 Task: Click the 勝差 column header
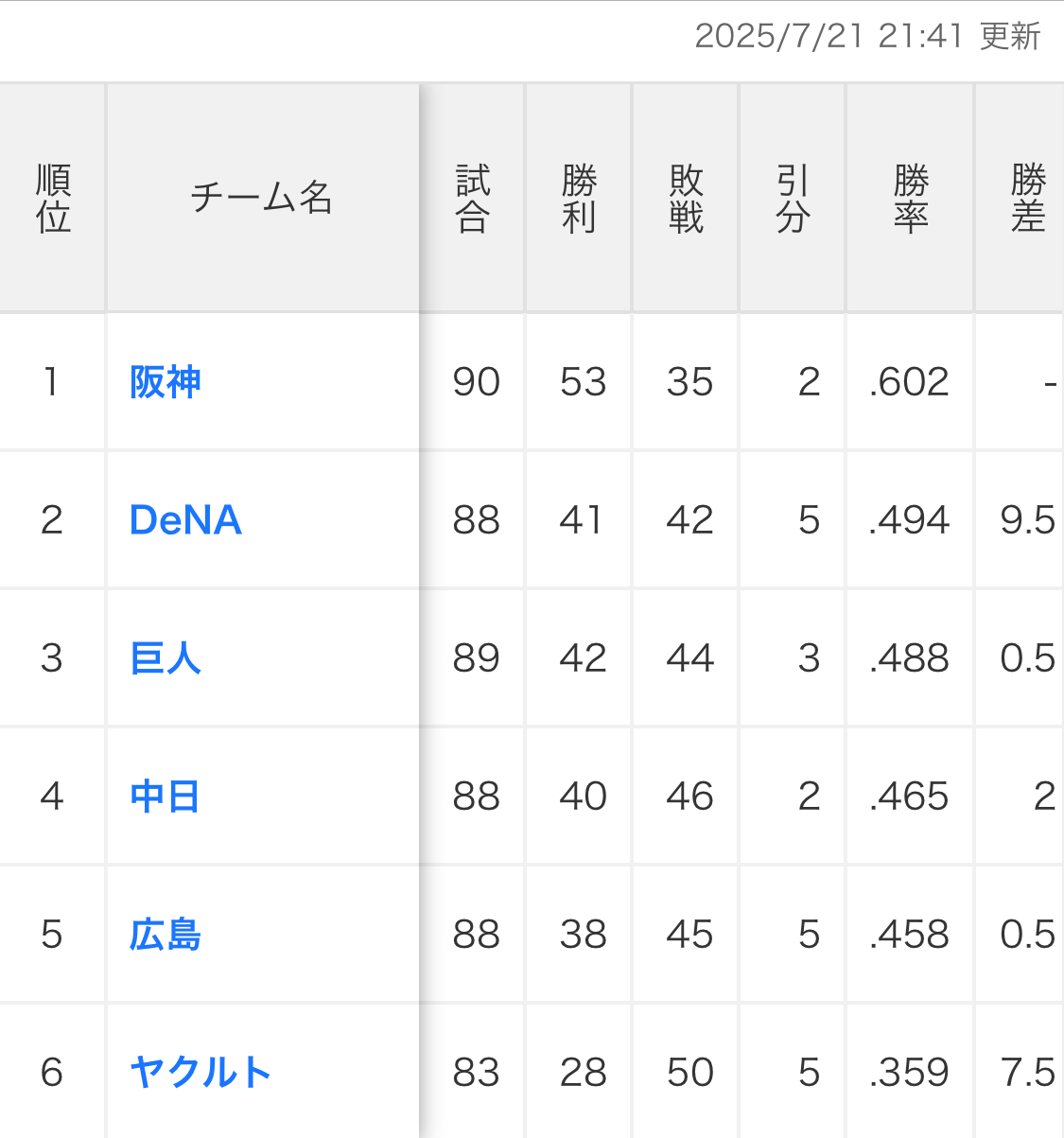click(1027, 199)
